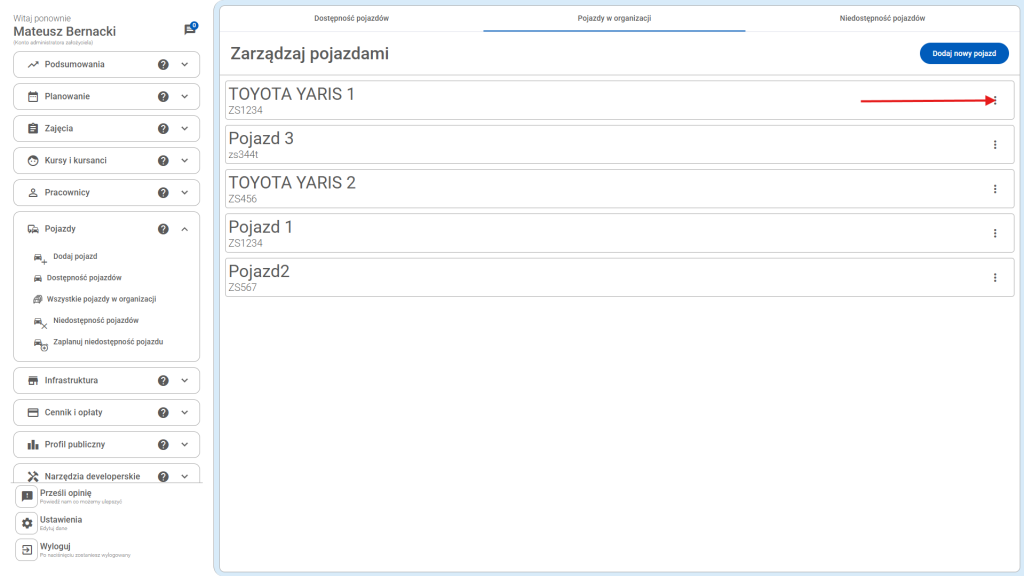Open Ustawienia settings
1024x576 pixels.
coord(61,521)
